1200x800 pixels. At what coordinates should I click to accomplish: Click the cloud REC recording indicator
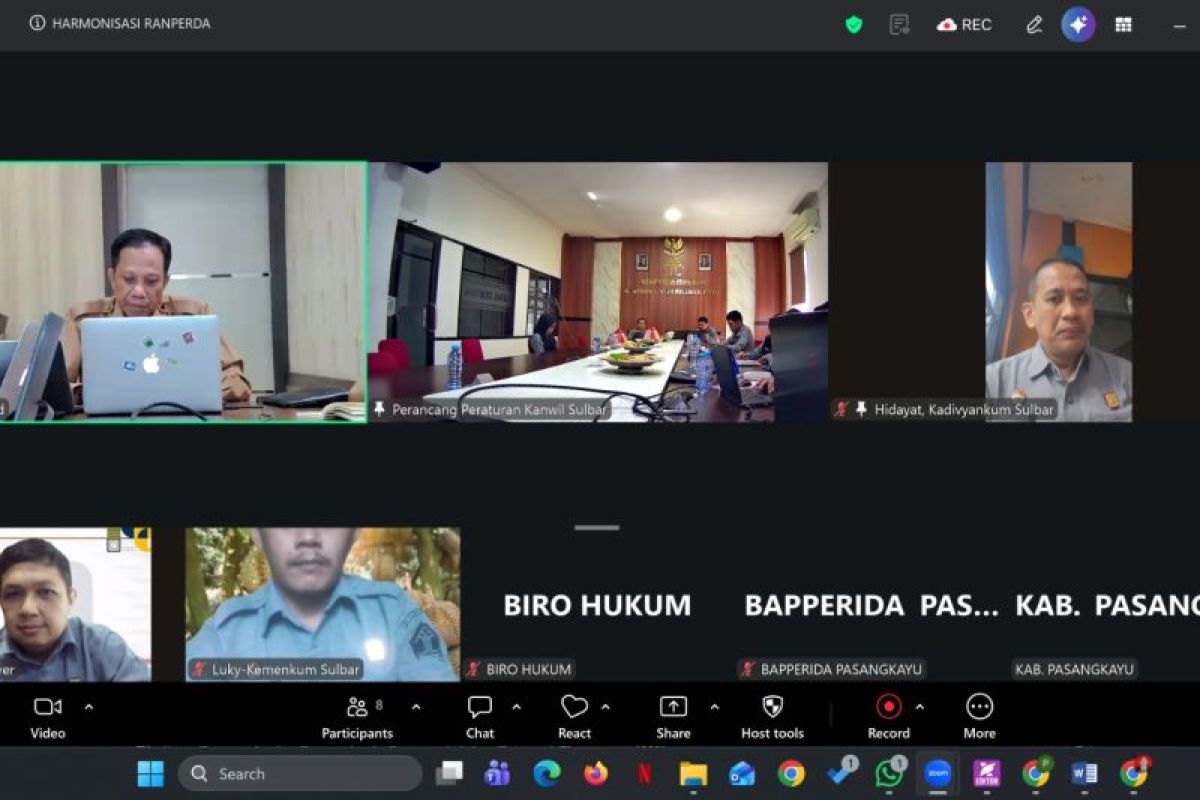tap(964, 24)
